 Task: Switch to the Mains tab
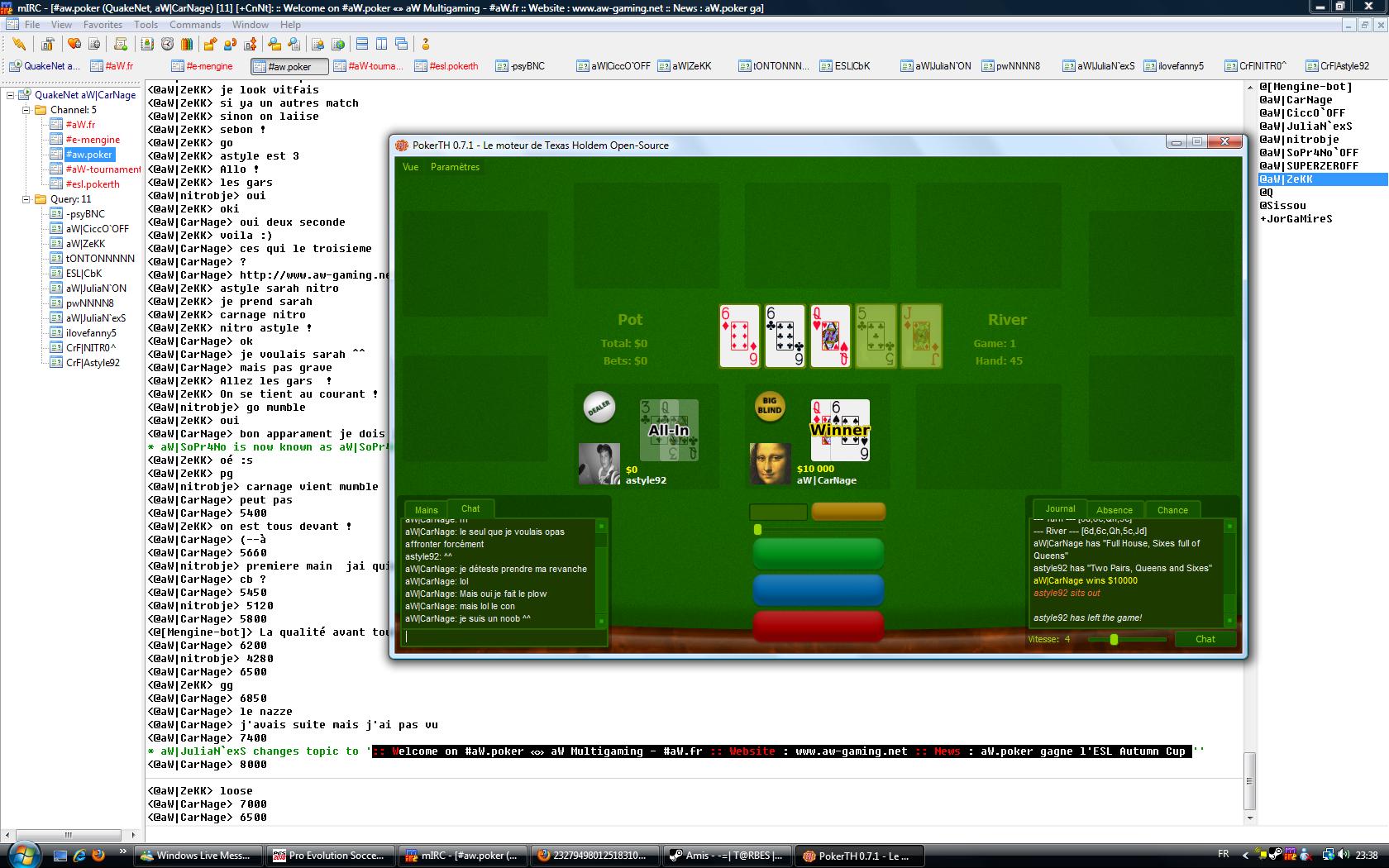tap(426, 510)
